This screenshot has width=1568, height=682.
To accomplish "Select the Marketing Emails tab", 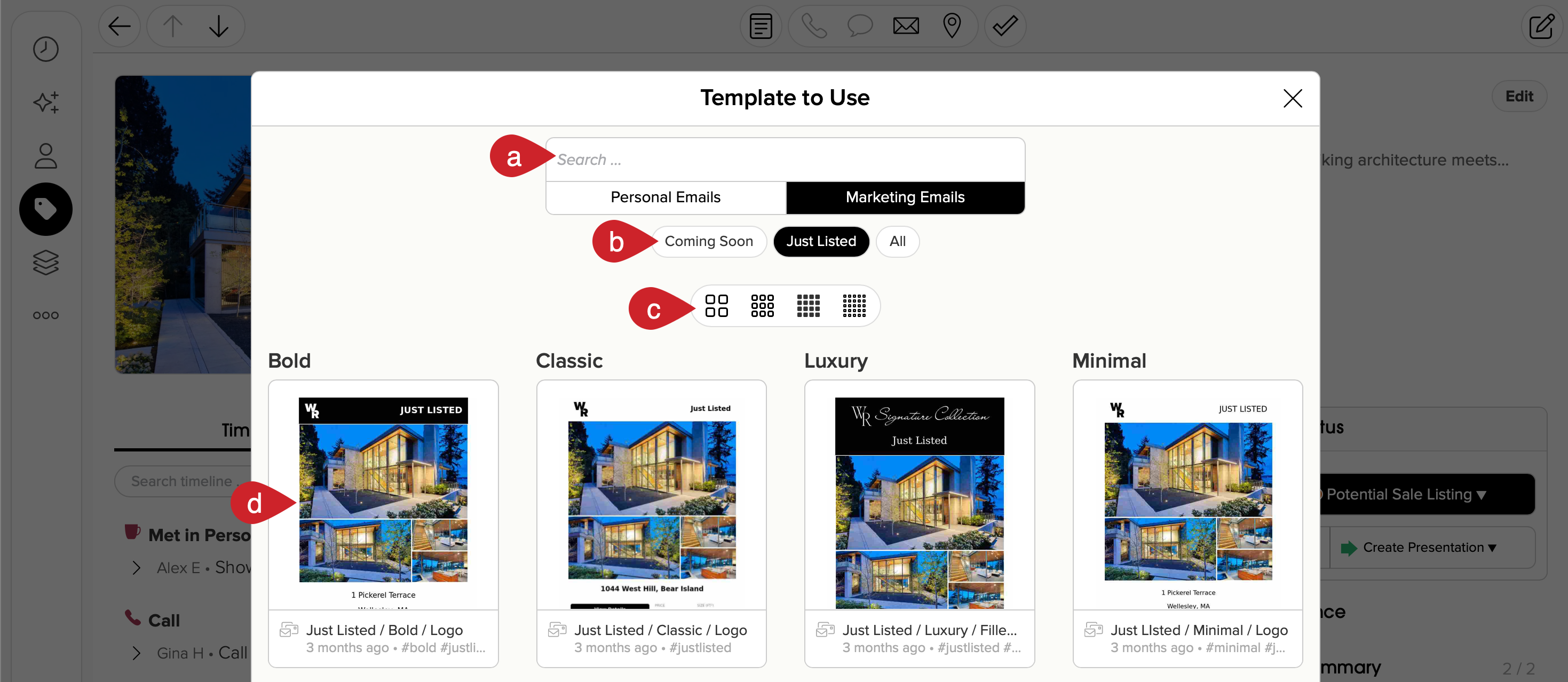I will (905, 197).
